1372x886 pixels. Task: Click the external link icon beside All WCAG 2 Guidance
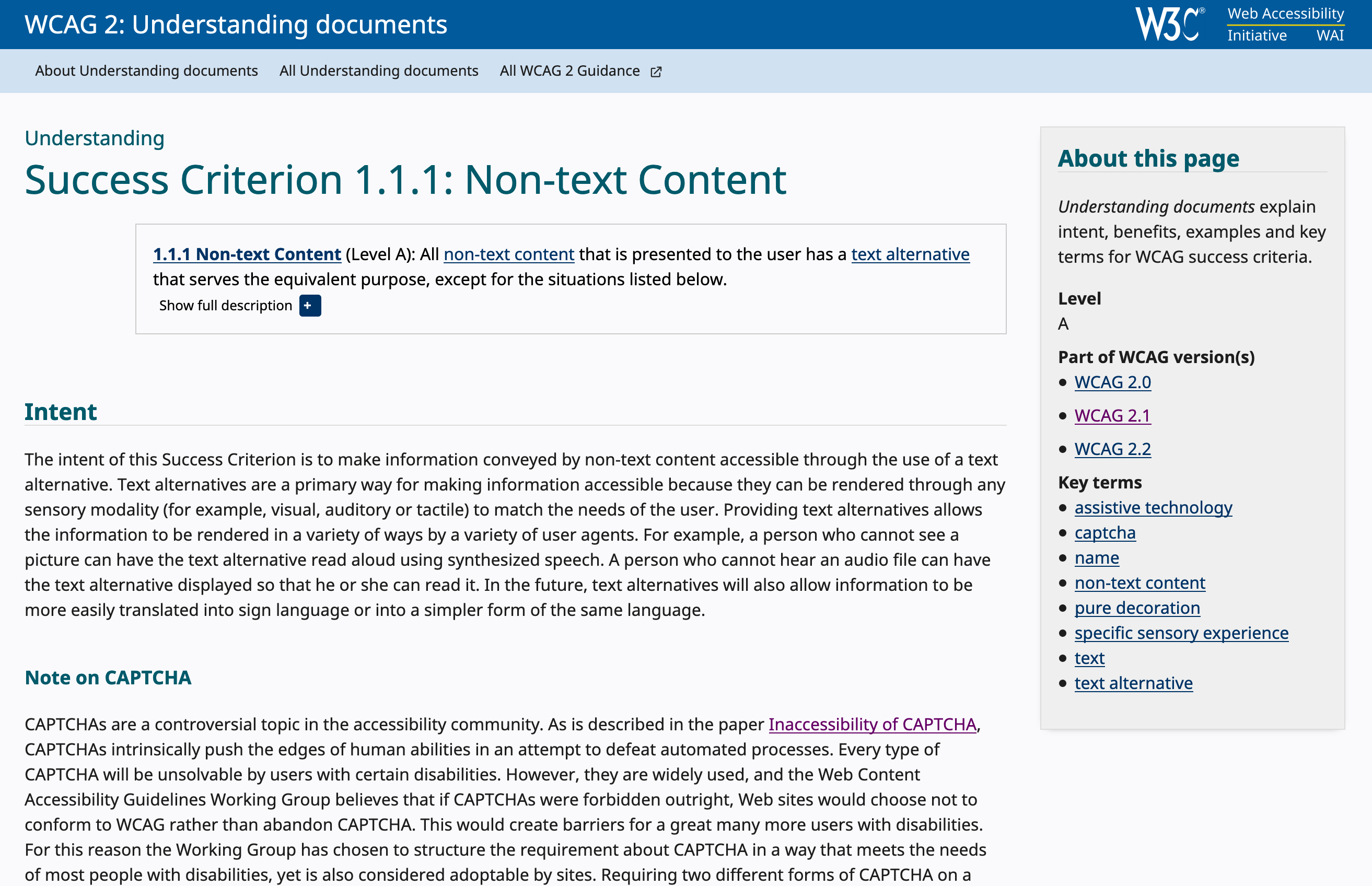click(656, 72)
